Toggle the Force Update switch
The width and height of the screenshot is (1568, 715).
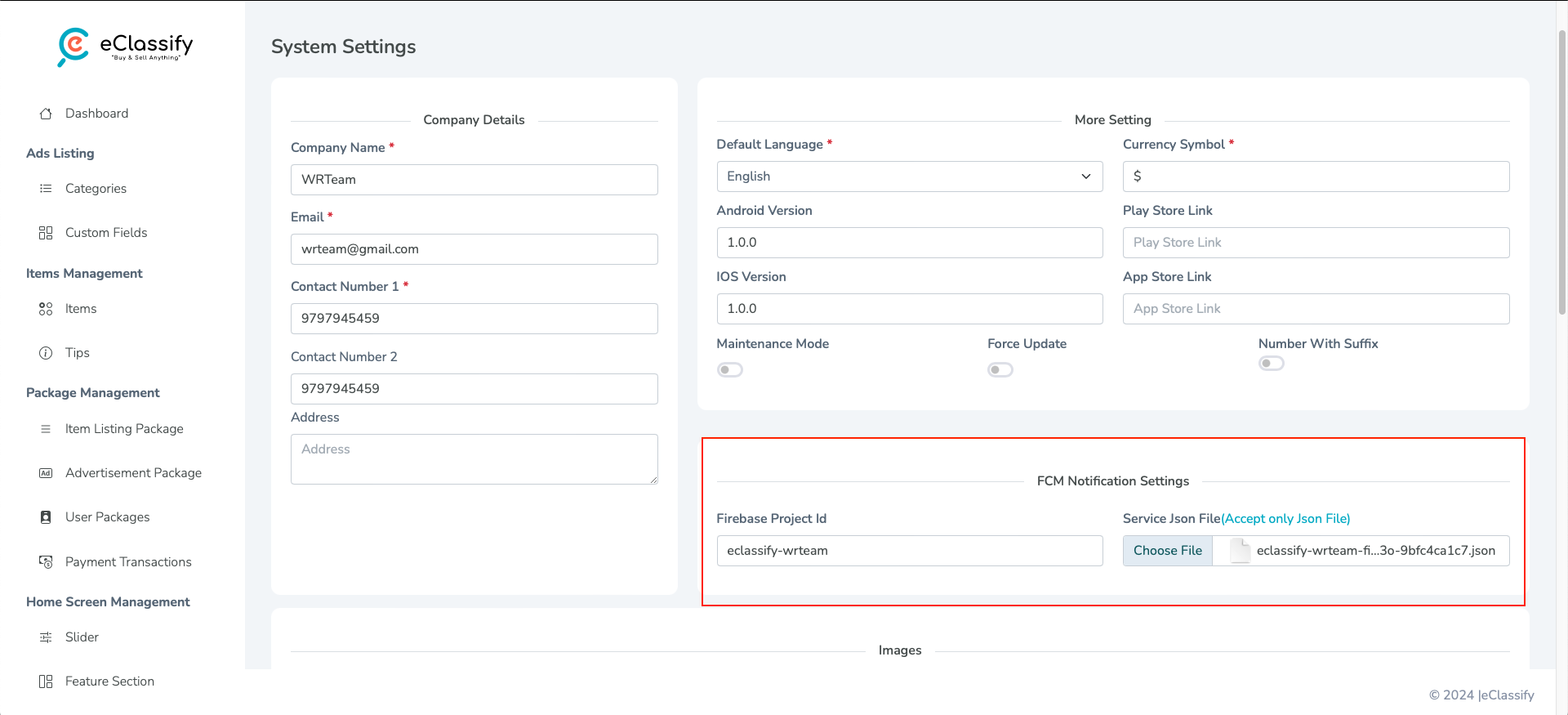pos(1000,370)
